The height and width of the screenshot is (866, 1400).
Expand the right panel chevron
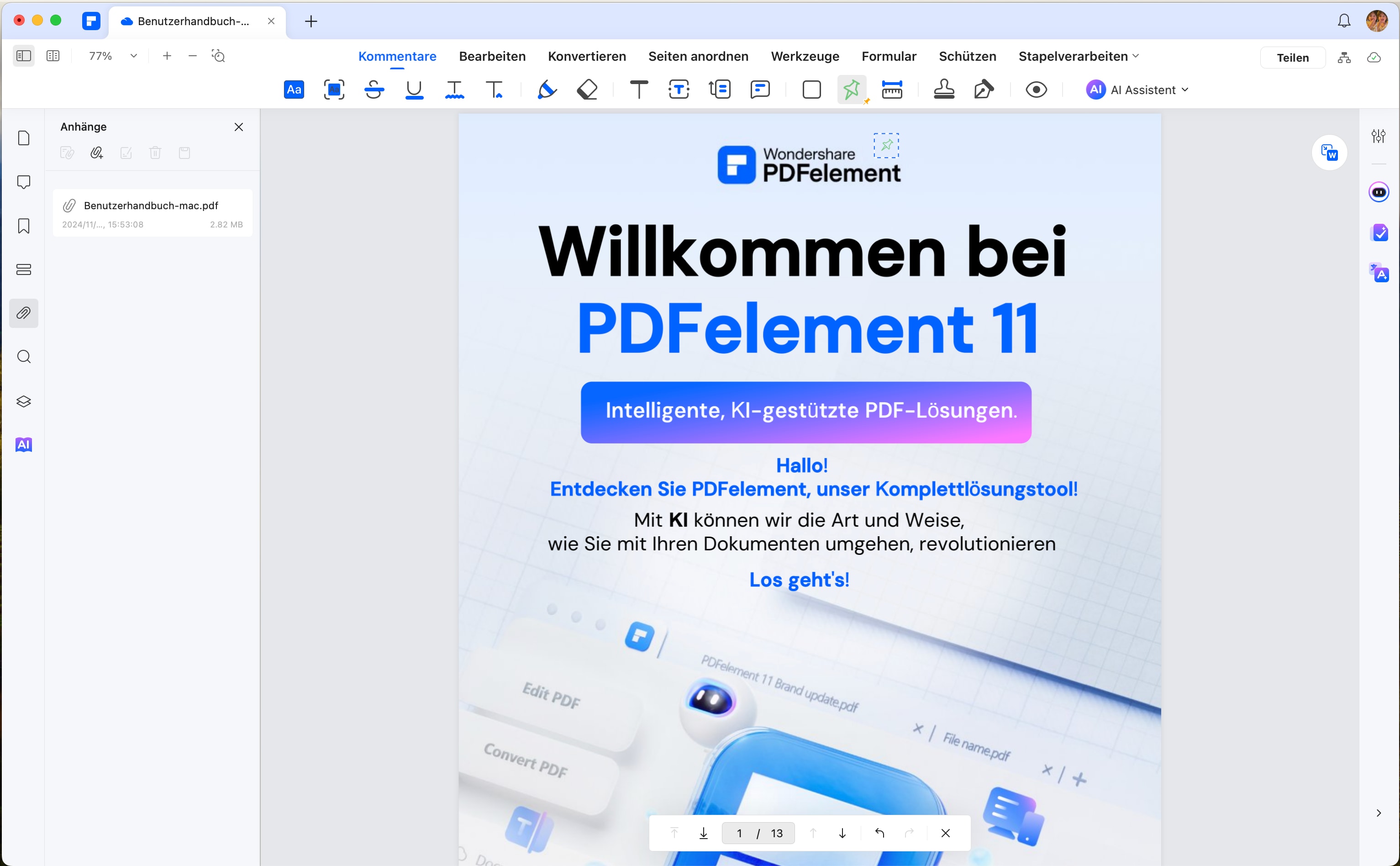tap(1378, 813)
